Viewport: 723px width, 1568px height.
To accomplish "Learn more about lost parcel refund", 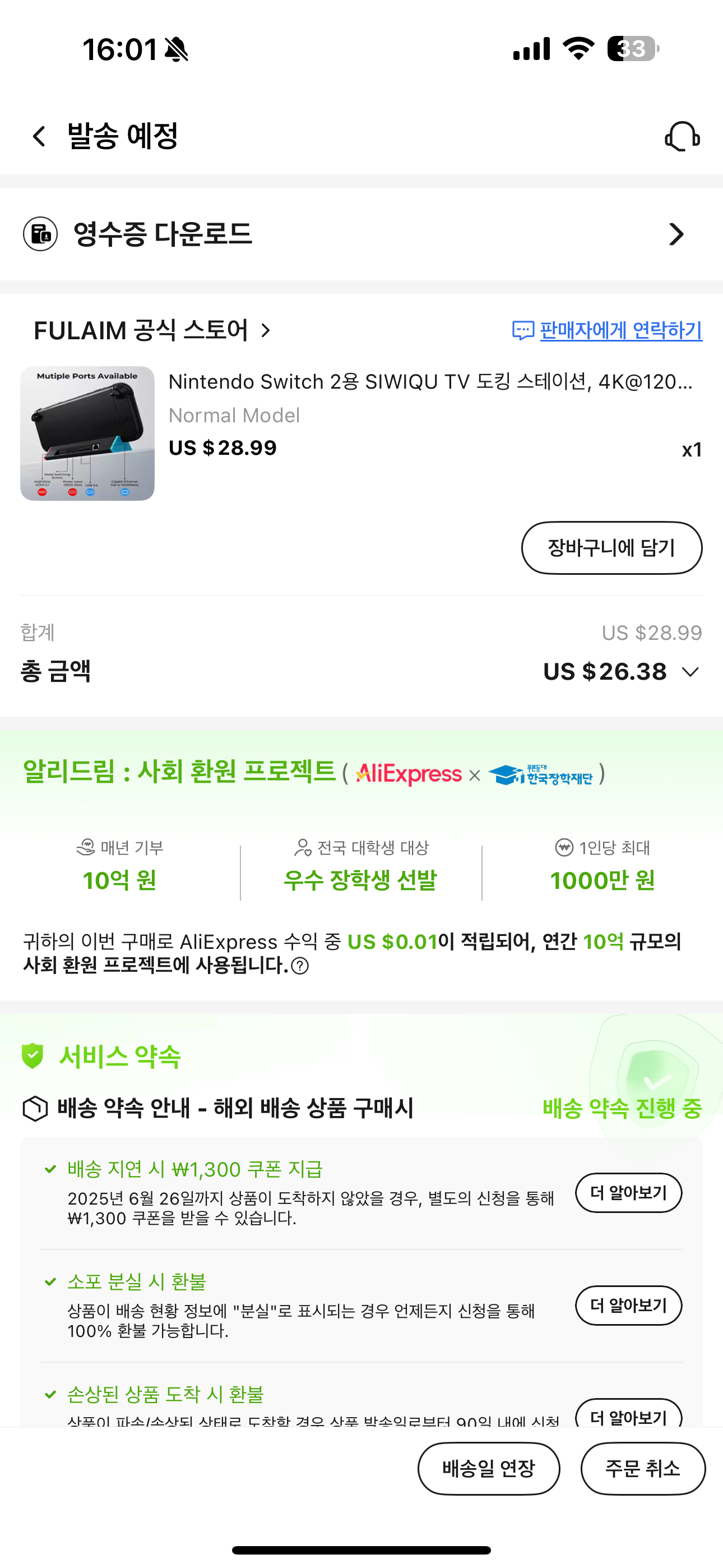I will [628, 1305].
